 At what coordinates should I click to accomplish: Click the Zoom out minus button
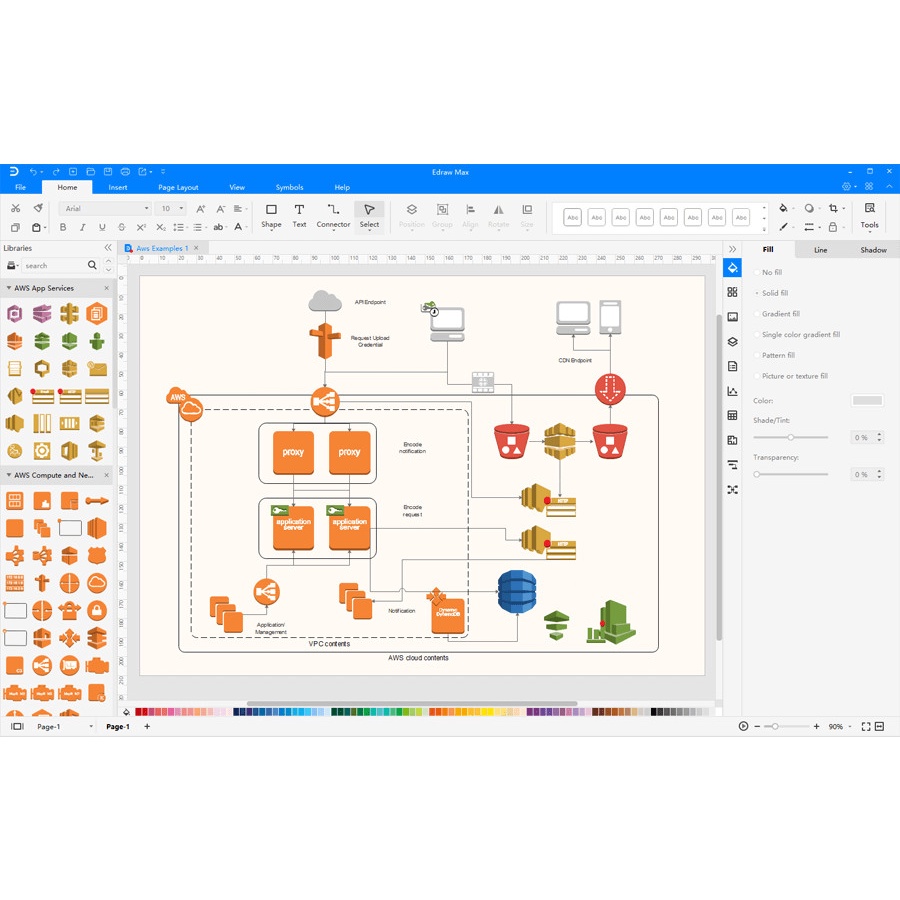pyautogui.click(x=757, y=727)
